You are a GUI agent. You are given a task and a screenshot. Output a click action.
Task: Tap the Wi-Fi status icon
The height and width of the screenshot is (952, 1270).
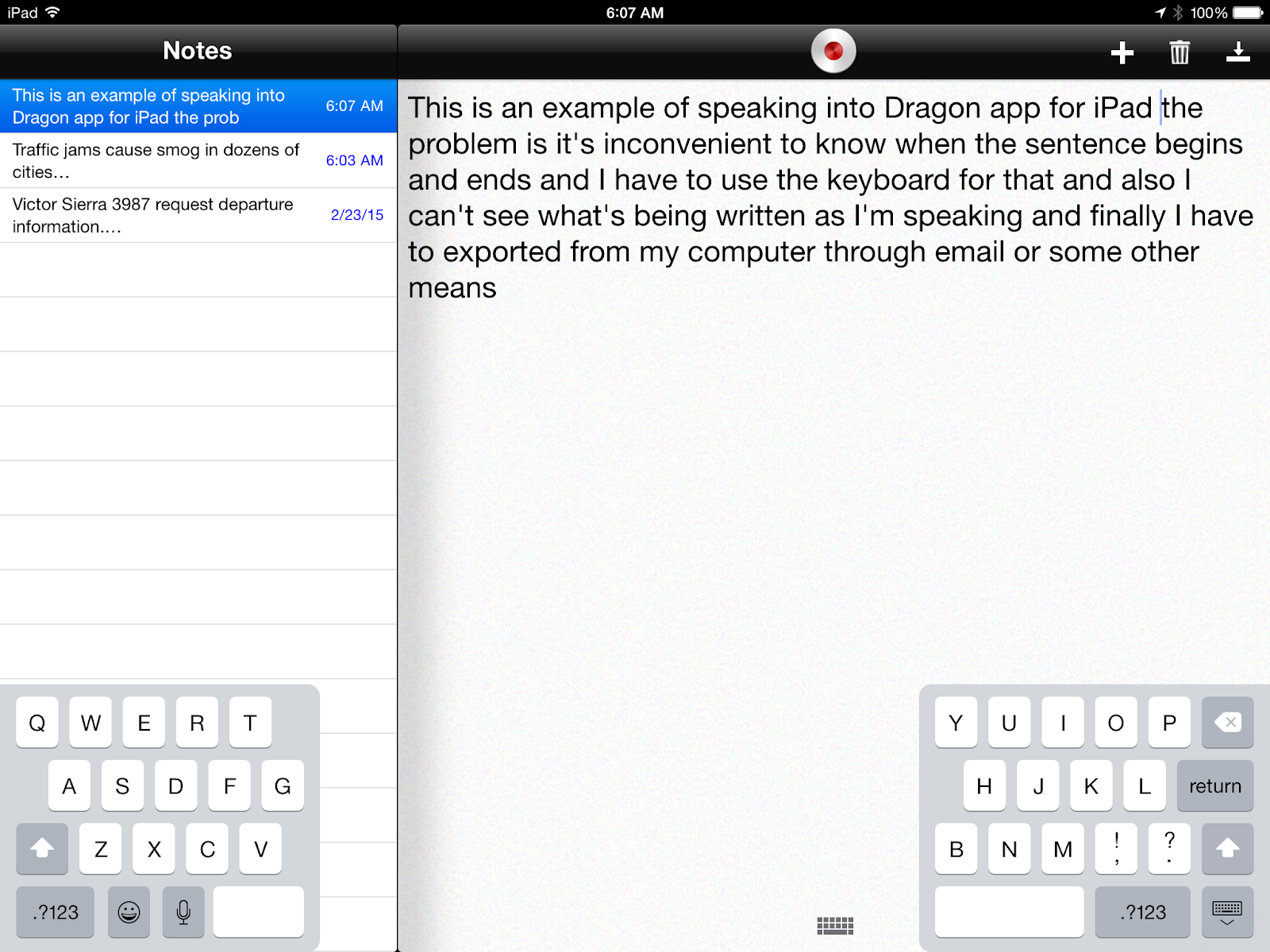pyautogui.click(x=52, y=12)
